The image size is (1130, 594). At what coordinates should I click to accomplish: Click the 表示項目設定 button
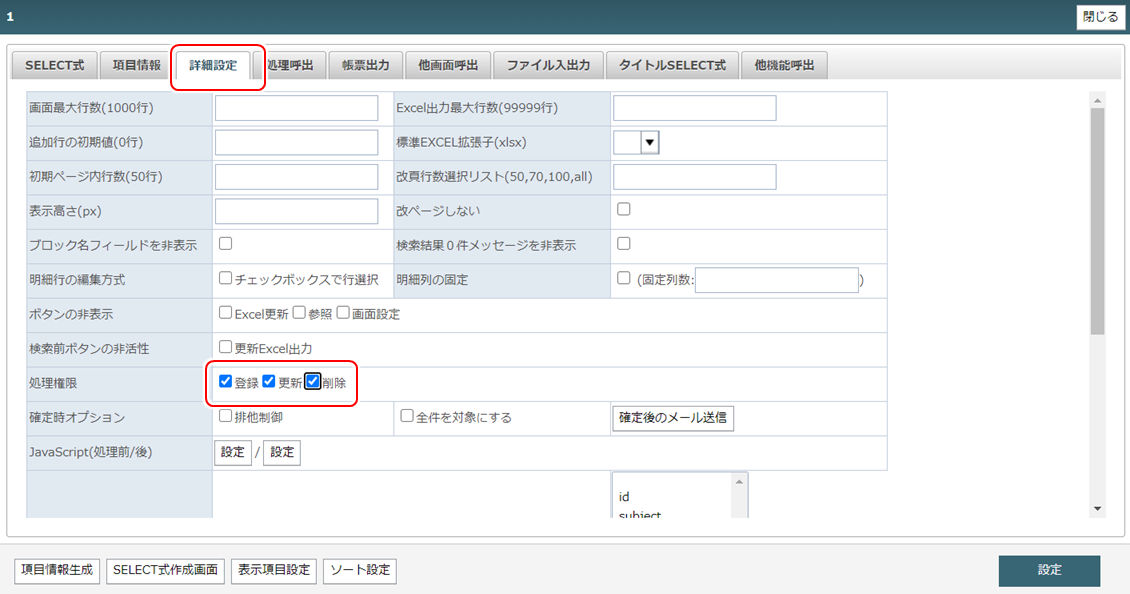(x=274, y=571)
